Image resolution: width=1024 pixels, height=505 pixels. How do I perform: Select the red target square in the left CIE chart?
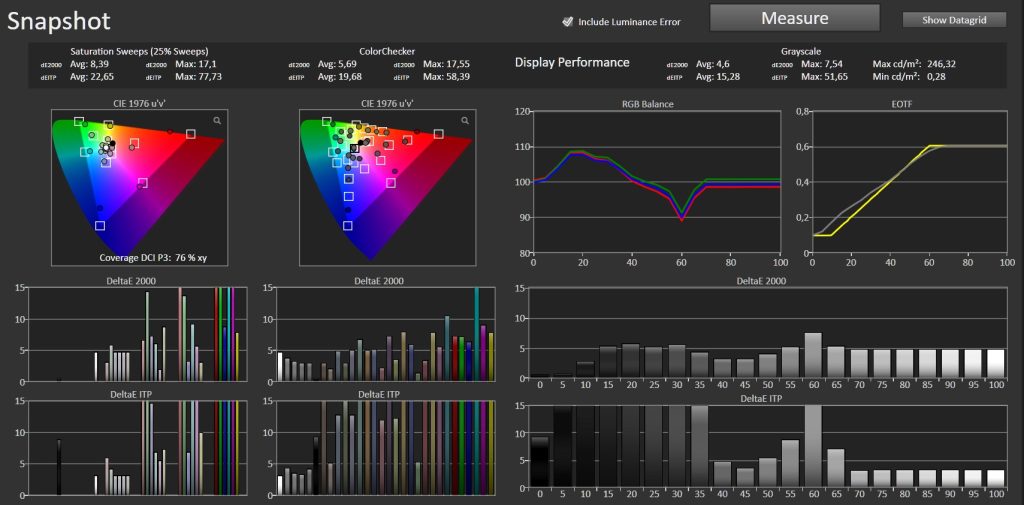190,134
